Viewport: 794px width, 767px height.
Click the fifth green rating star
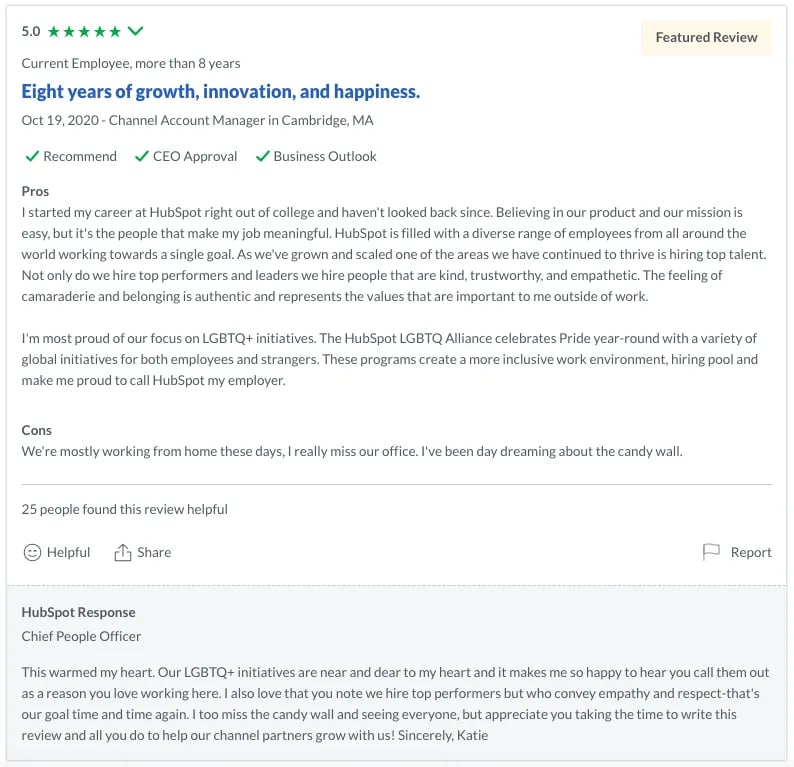115,32
